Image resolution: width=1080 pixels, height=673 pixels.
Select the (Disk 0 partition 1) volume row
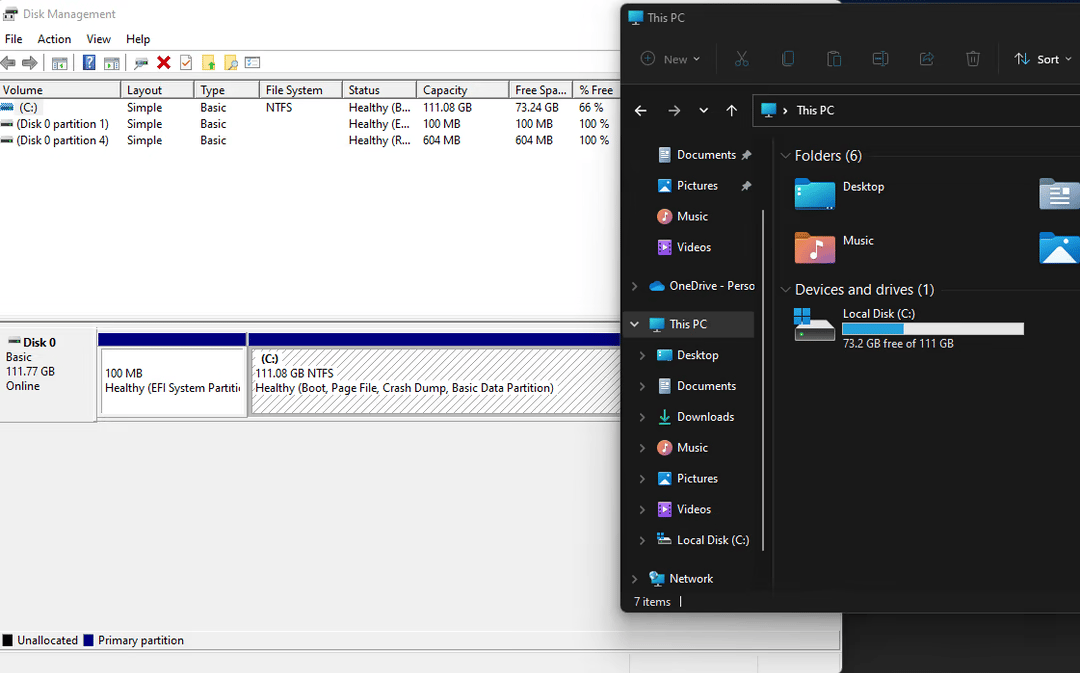tap(310, 125)
